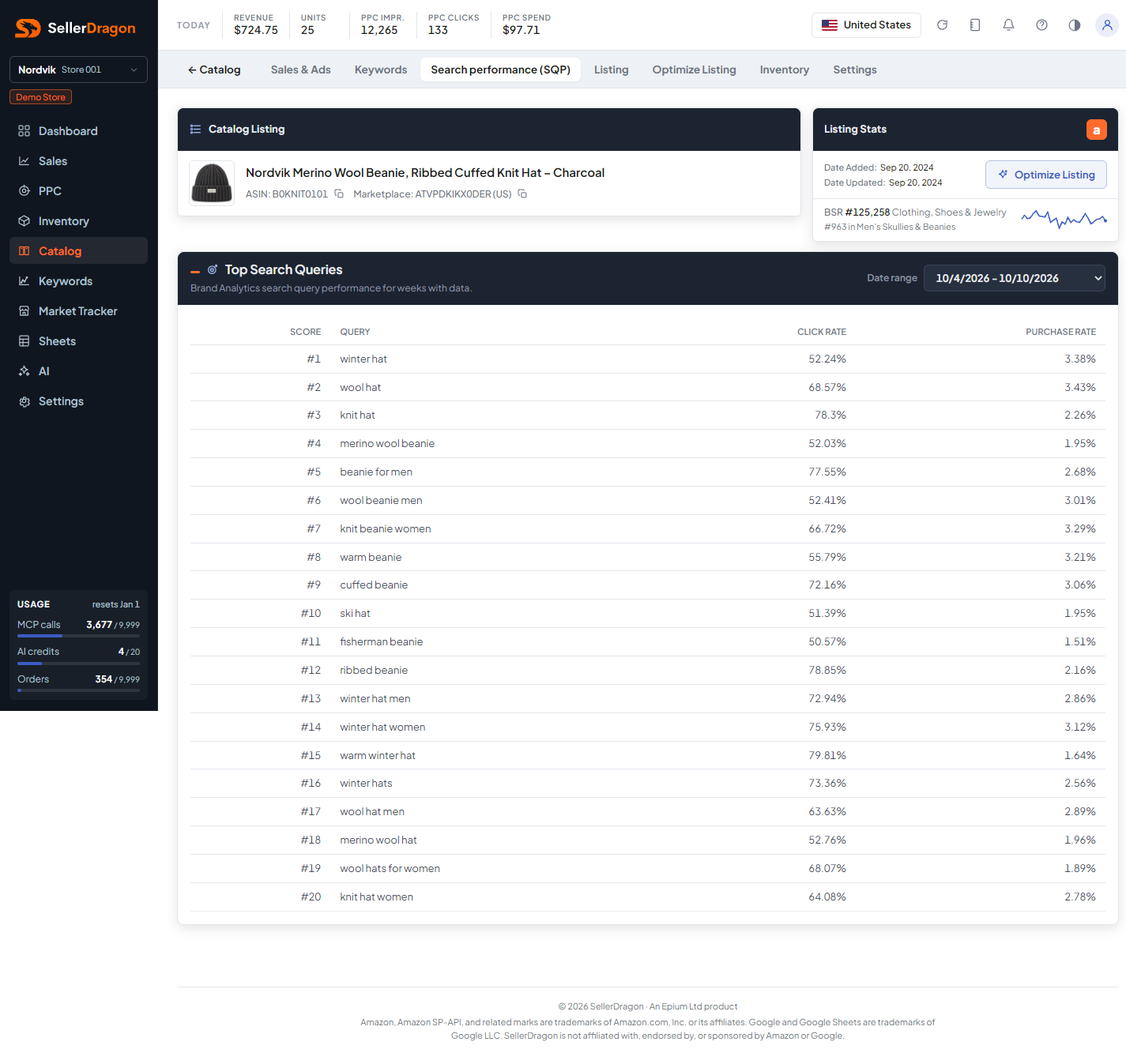Switch to the Keywords tab
Screen dimensions: 1126x1064
[381, 70]
